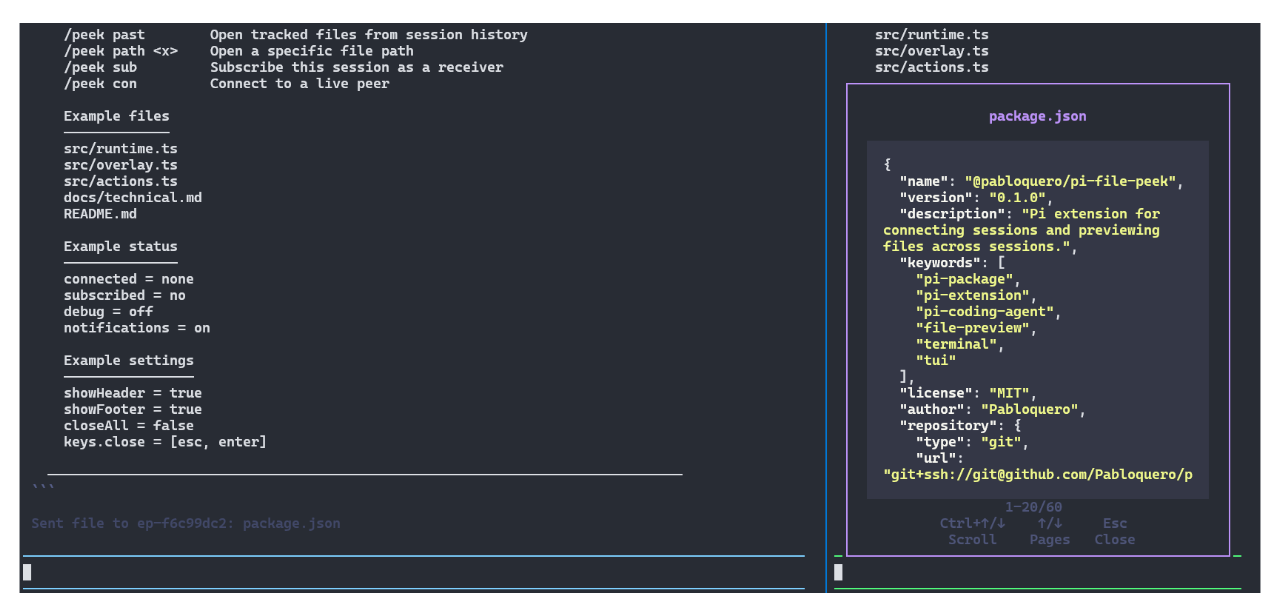Click the "version": "0.1.0" line

977,197
